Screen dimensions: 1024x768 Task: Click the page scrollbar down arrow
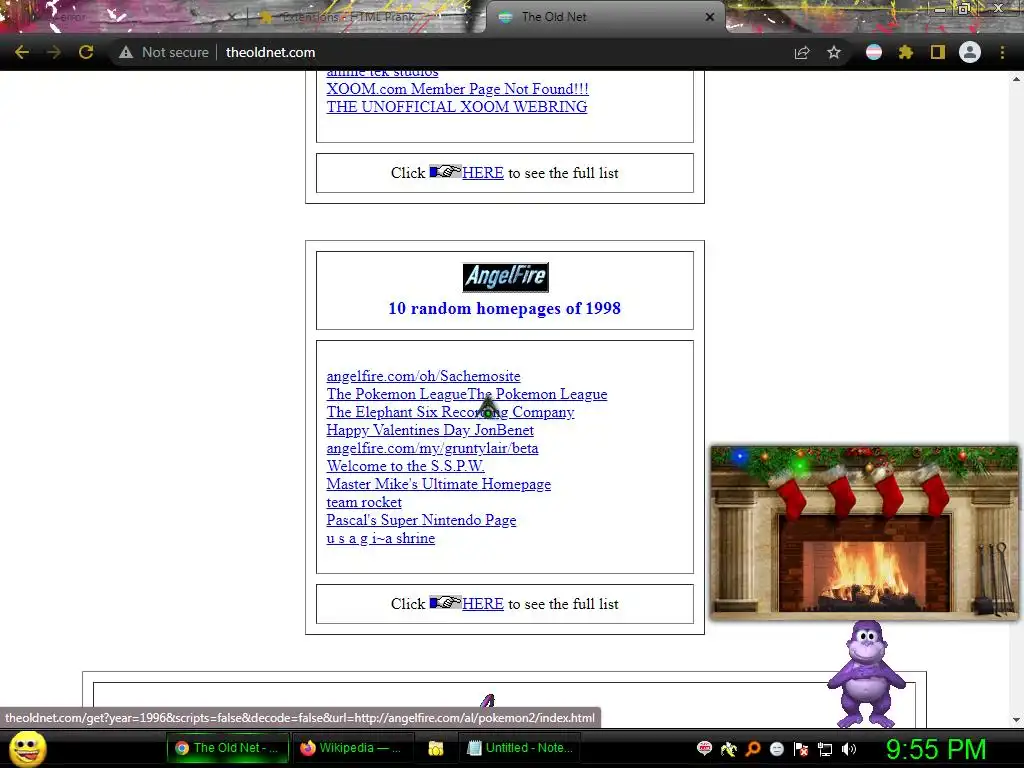click(x=1016, y=720)
